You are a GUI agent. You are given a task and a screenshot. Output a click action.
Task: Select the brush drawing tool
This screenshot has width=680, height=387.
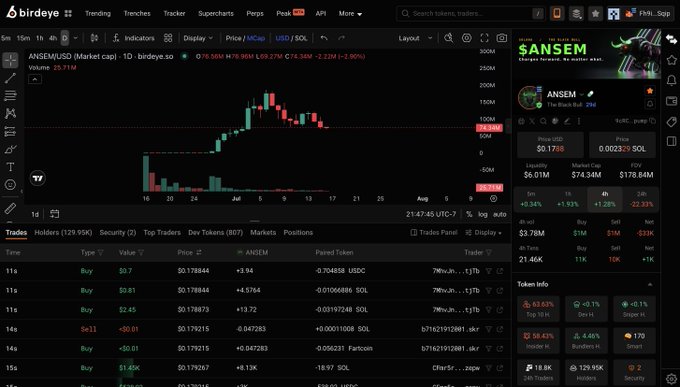(x=10, y=149)
